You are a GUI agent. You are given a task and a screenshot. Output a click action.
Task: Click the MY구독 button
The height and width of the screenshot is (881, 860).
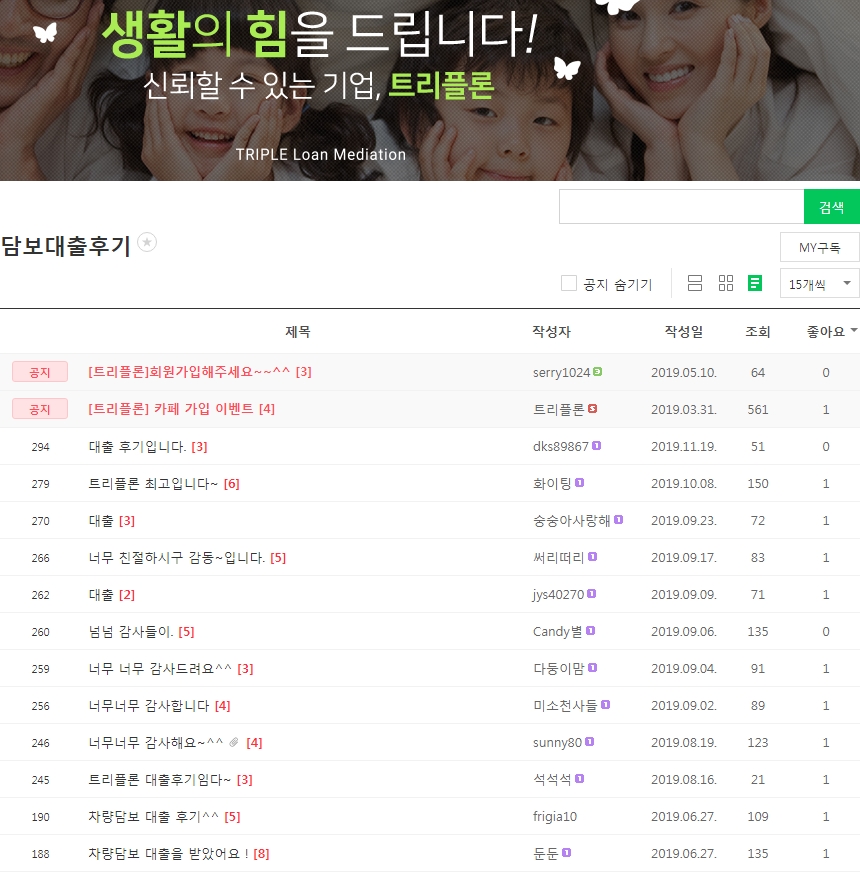click(820, 247)
